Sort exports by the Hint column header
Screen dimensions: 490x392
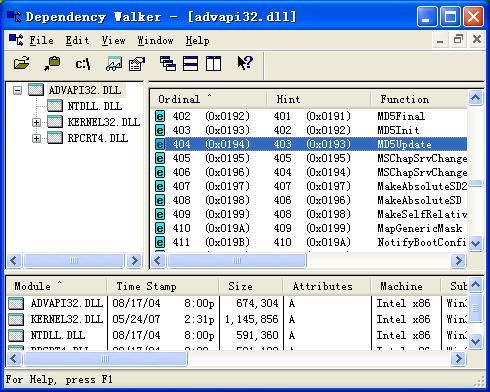coord(319,99)
